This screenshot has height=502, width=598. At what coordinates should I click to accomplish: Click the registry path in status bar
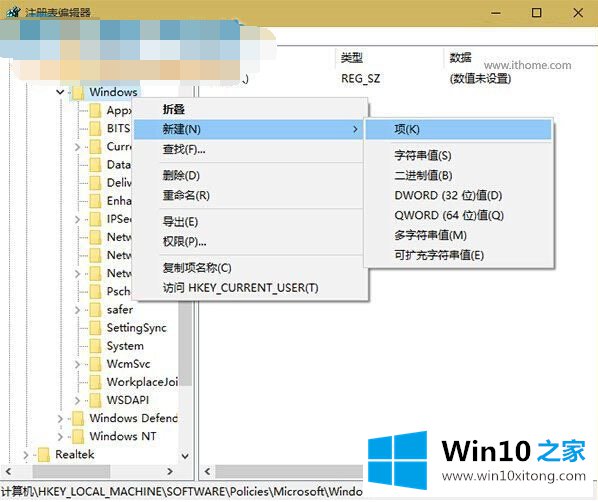[182, 492]
